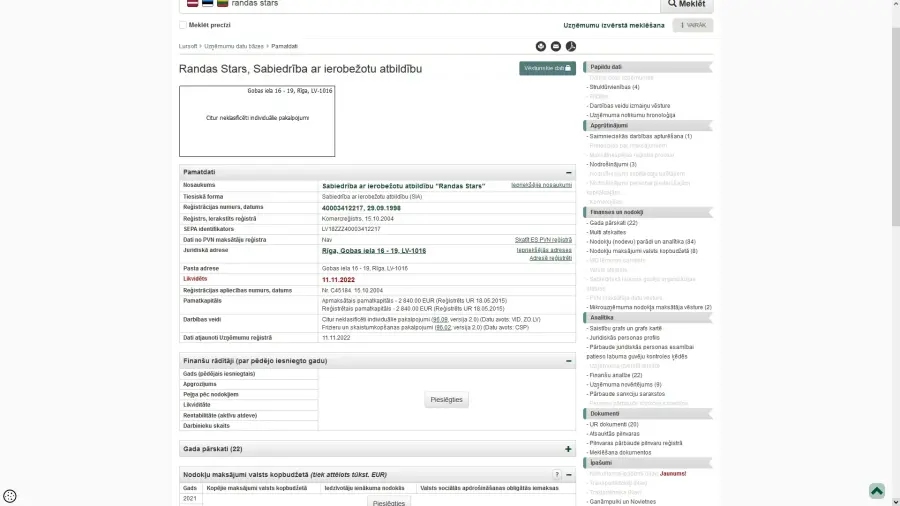Click Pieslēgties button in tax payments table
This screenshot has width=900, height=506.
click(x=389, y=503)
